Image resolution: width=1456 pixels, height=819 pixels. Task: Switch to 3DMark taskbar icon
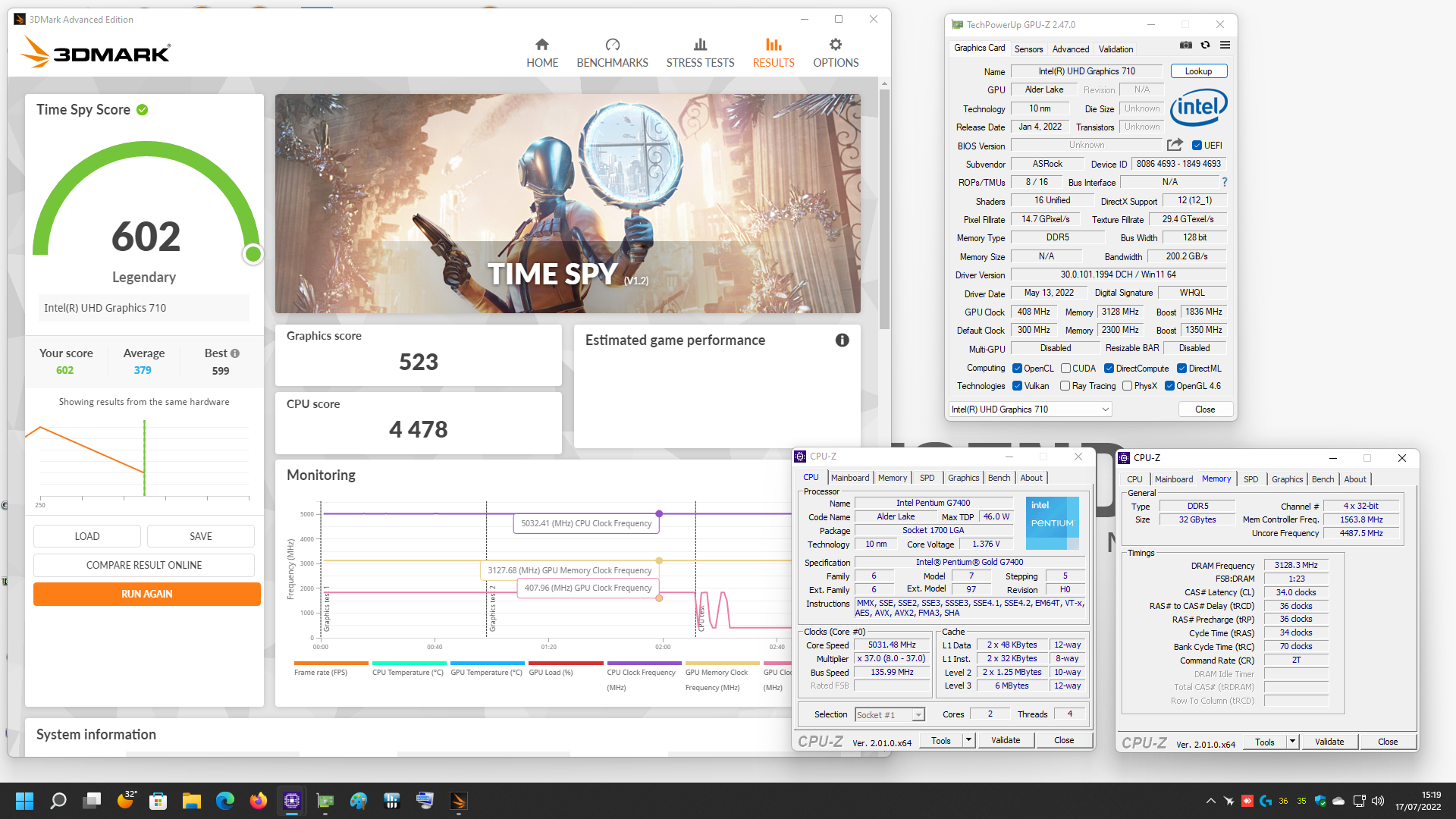(458, 801)
